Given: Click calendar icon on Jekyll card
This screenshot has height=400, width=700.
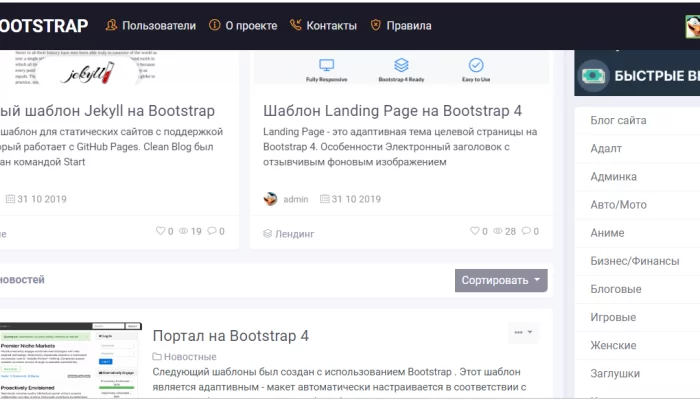Looking at the screenshot, I should (x=10, y=199).
